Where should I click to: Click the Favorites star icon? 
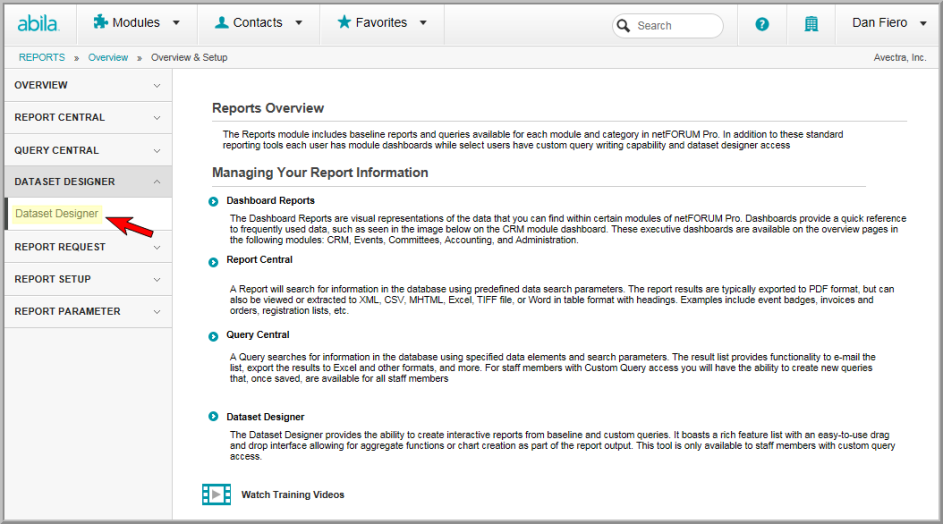click(344, 22)
